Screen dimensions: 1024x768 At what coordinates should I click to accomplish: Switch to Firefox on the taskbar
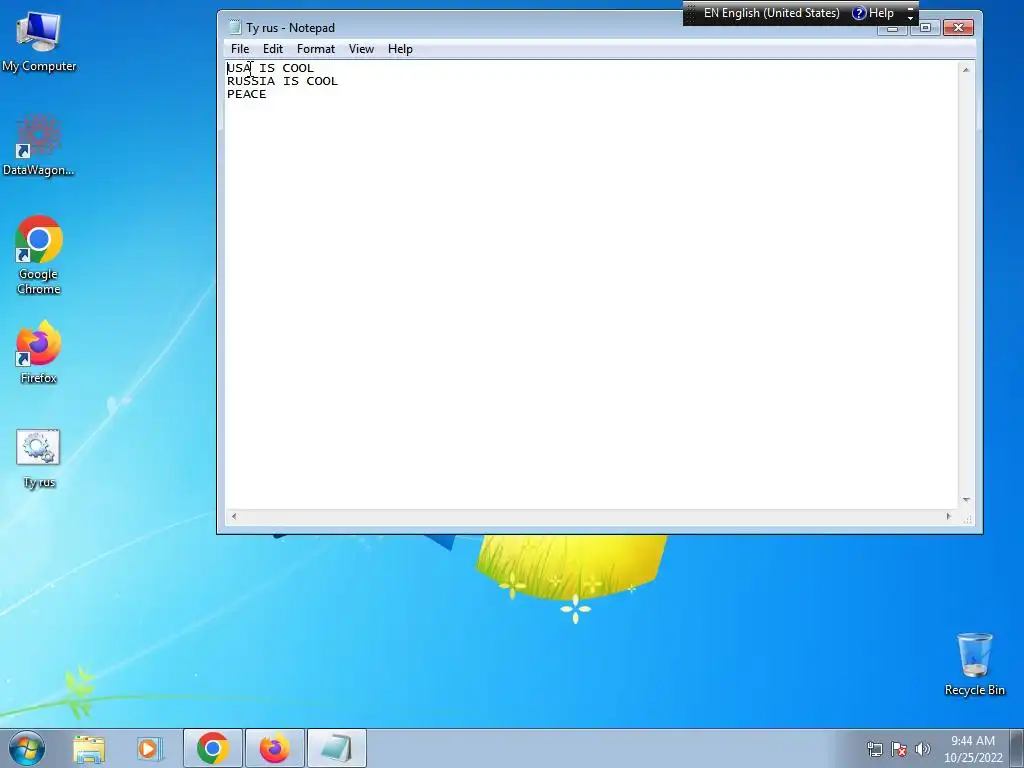tap(274, 748)
